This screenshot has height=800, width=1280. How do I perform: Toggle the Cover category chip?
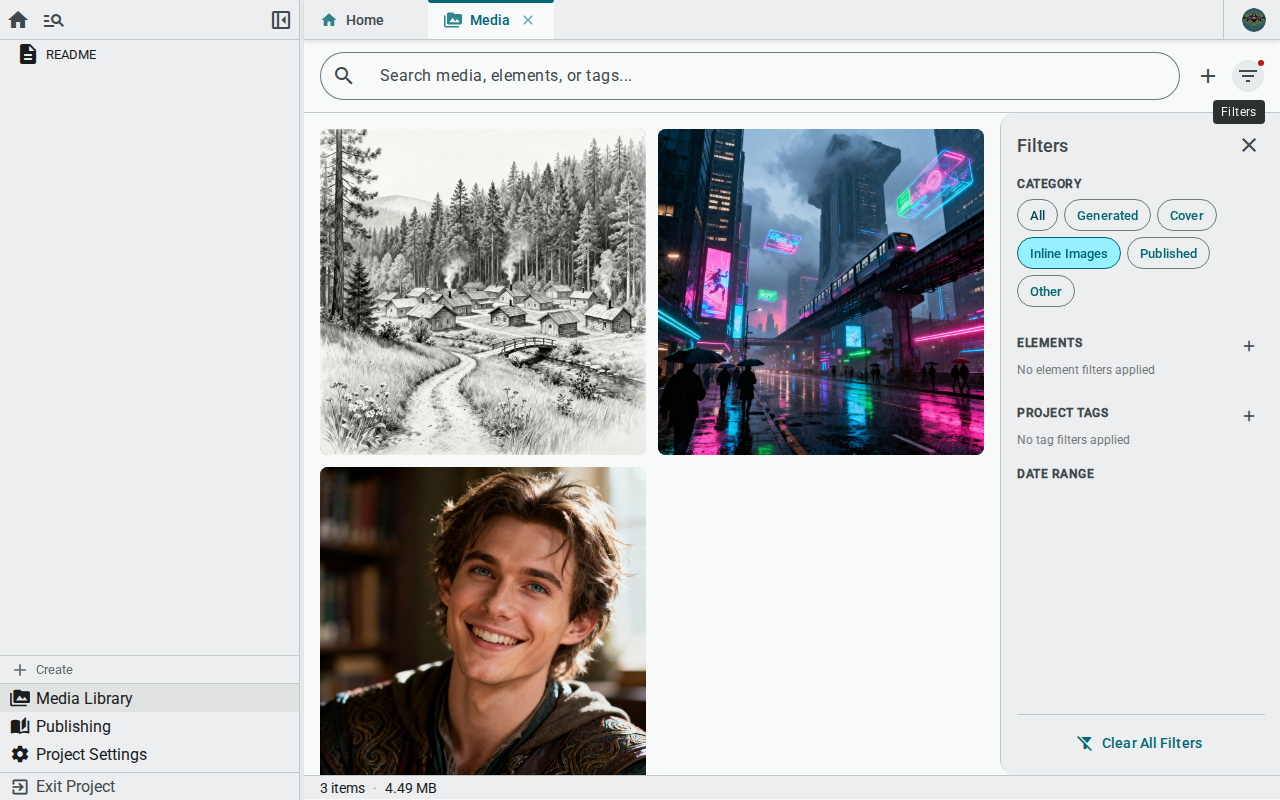click(x=1187, y=215)
